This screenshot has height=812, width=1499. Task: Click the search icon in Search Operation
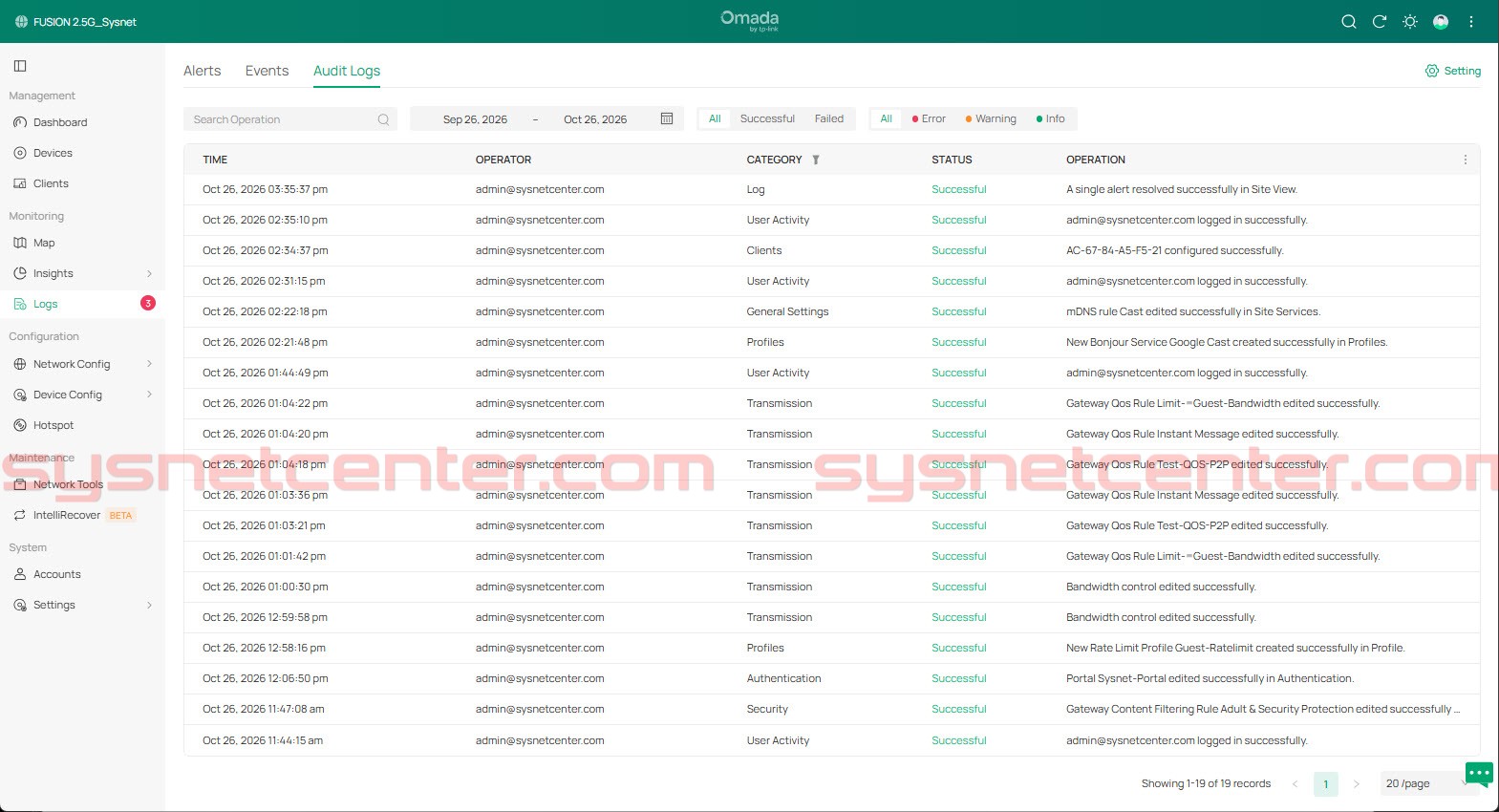tap(383, 119)
